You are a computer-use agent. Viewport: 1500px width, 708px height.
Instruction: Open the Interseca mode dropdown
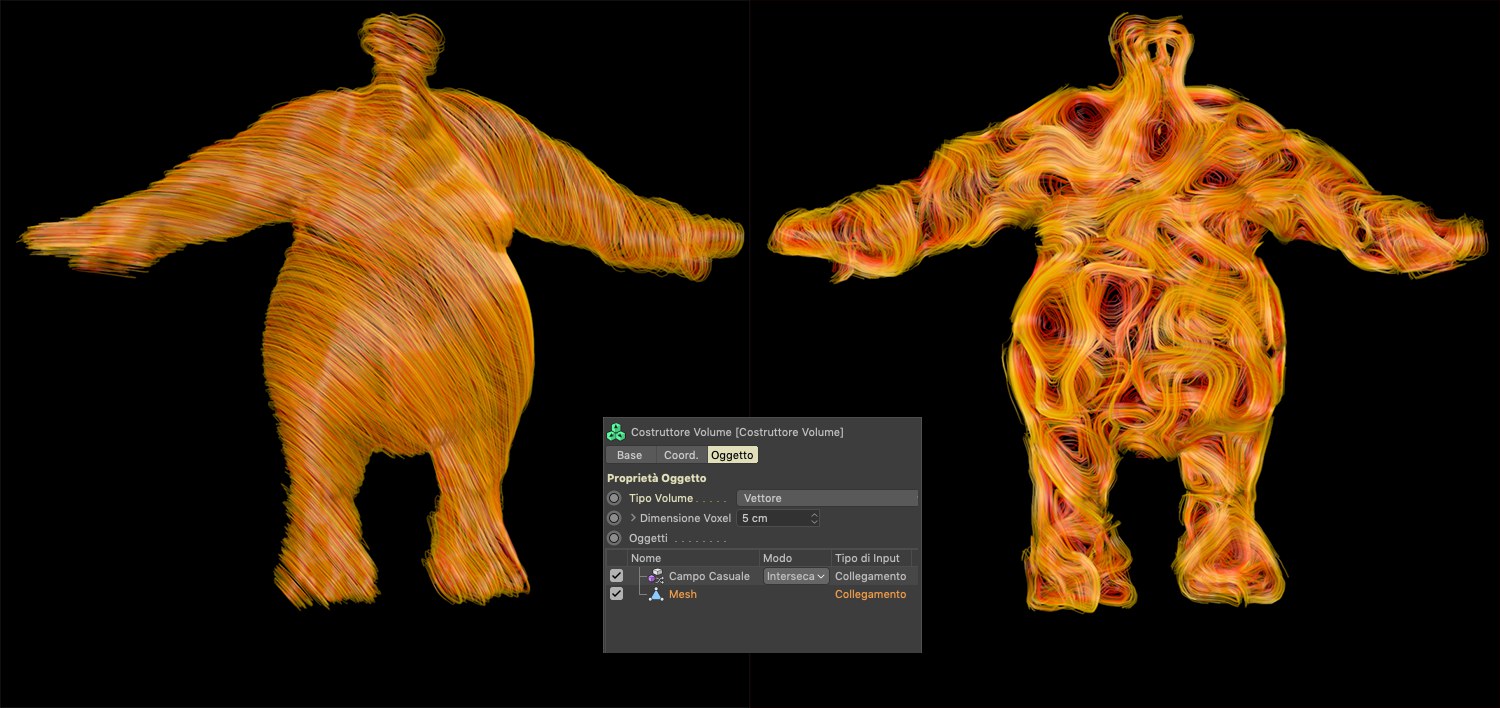coord(796,576)
